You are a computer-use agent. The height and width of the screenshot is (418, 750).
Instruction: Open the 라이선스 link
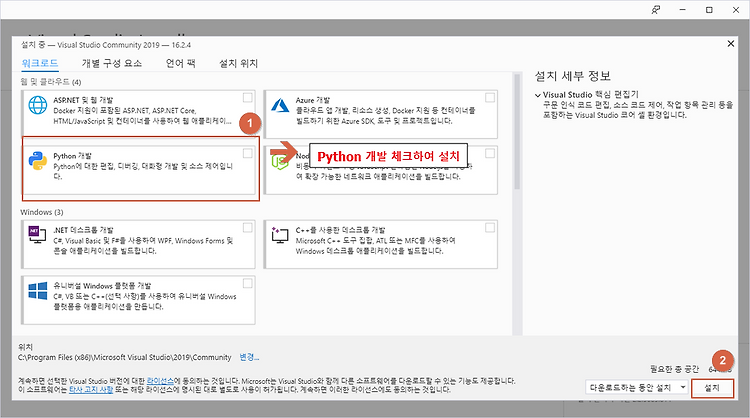[160, 381]
